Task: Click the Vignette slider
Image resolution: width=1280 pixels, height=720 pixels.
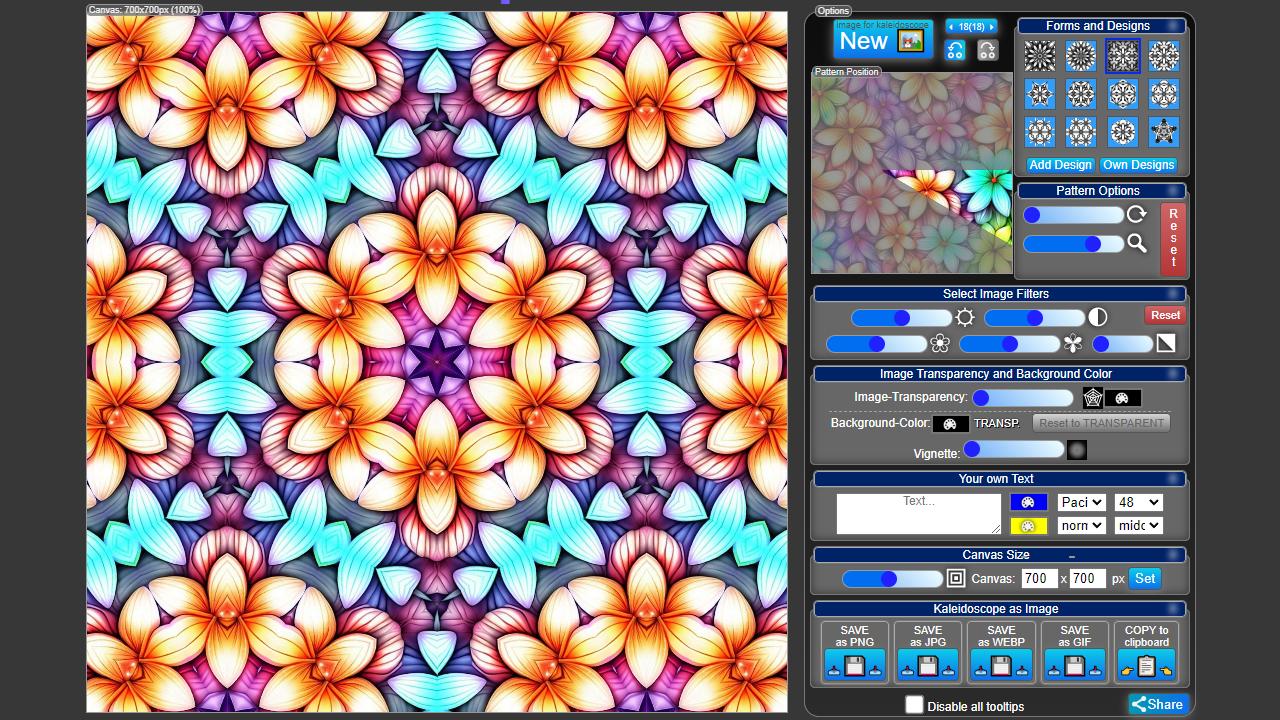Action: tap(1013, 451)
